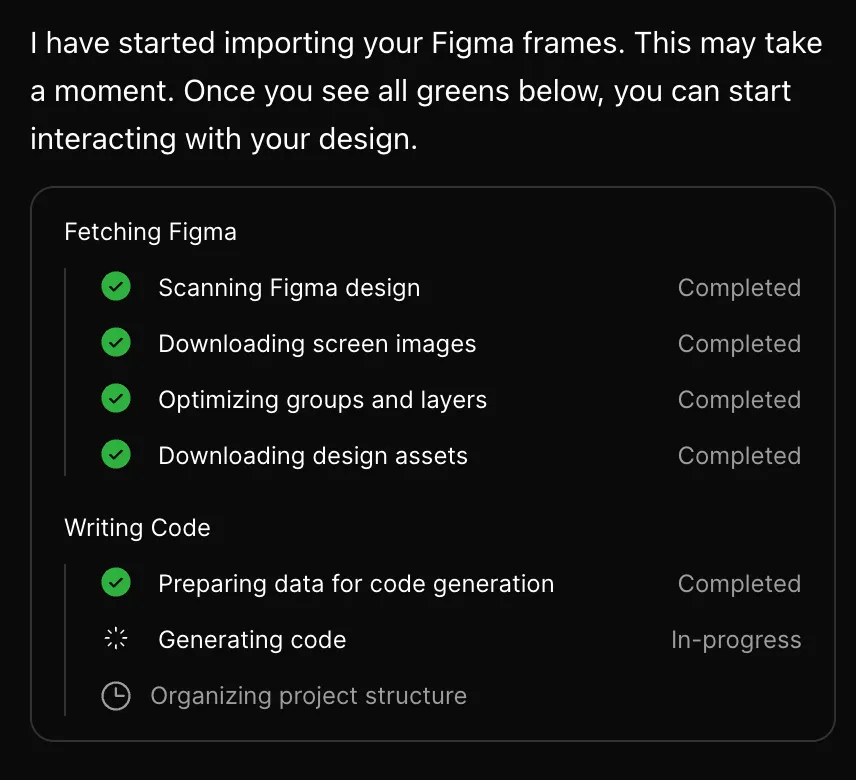The image size is (856, 780).
Task: Select the Fetching Figma section heading
Action: coord(151,232)
